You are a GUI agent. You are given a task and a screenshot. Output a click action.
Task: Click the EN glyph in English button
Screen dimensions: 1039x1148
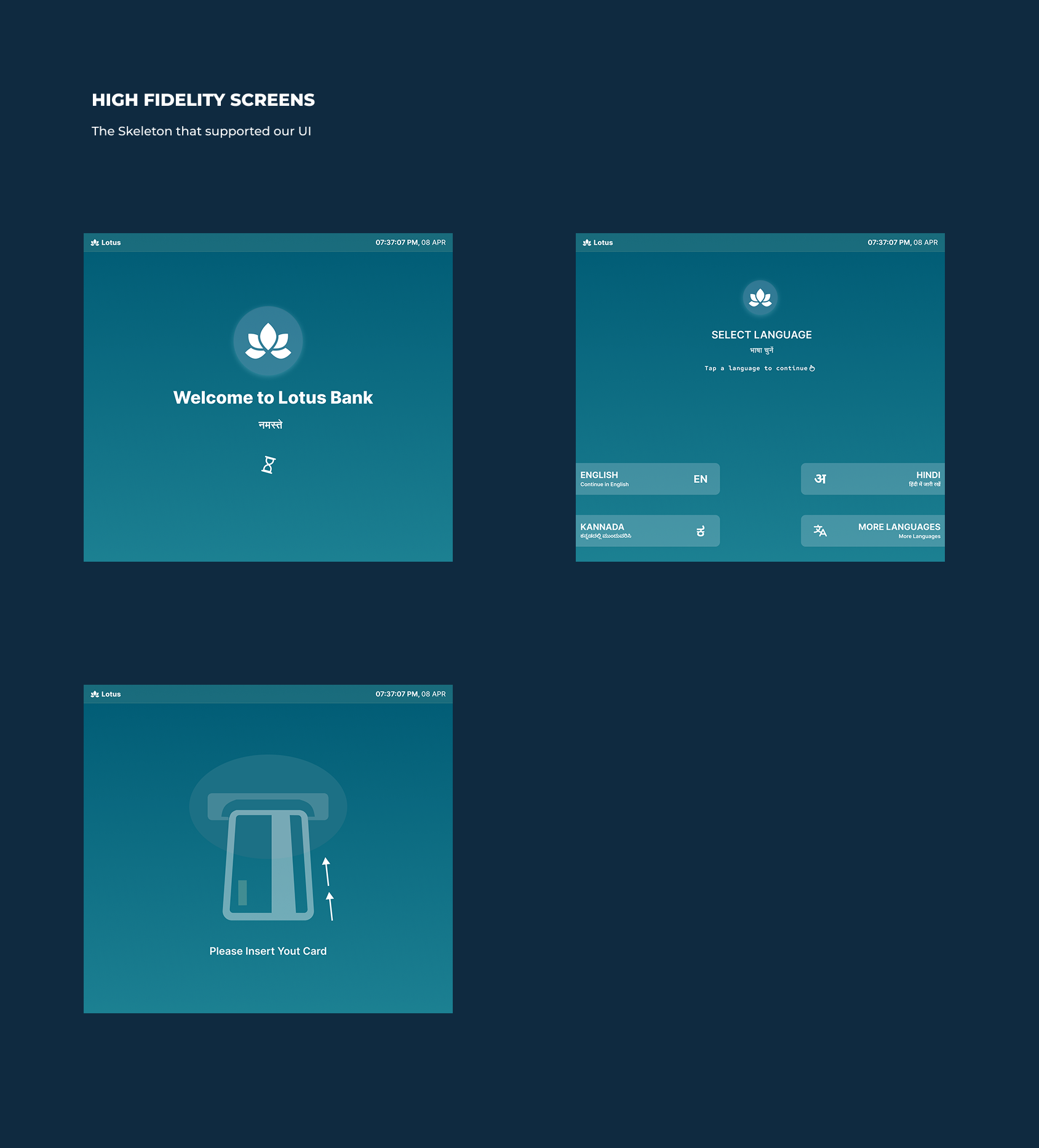(700, 479)
